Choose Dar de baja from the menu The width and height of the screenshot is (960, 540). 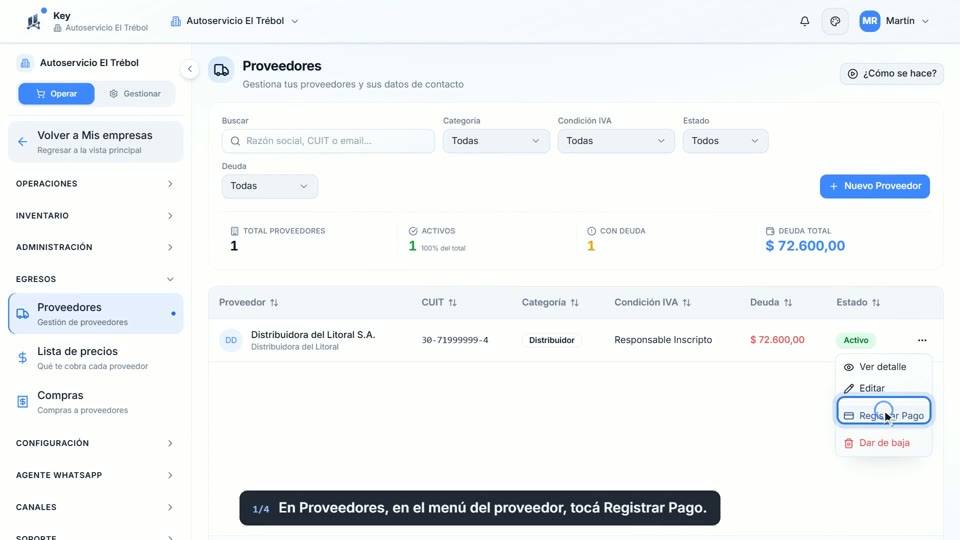coord(883,443)
